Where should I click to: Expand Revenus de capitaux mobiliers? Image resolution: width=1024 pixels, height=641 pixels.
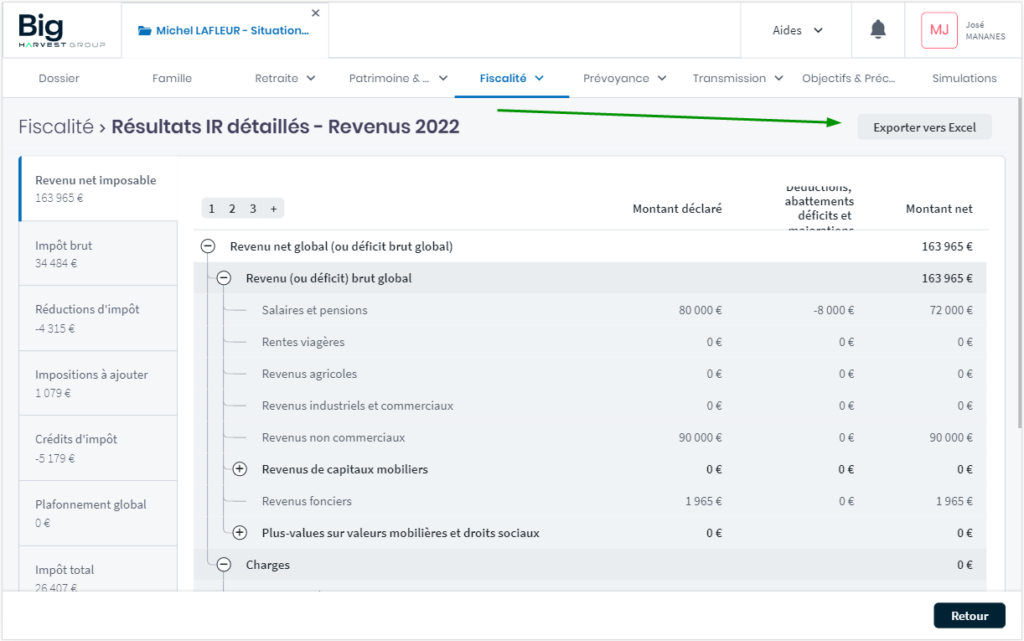point(240,469)
